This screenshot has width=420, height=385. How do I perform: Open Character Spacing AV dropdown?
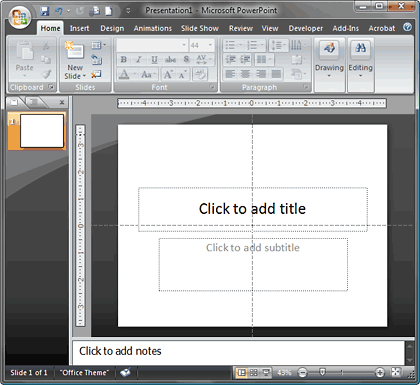pos(203,59)
